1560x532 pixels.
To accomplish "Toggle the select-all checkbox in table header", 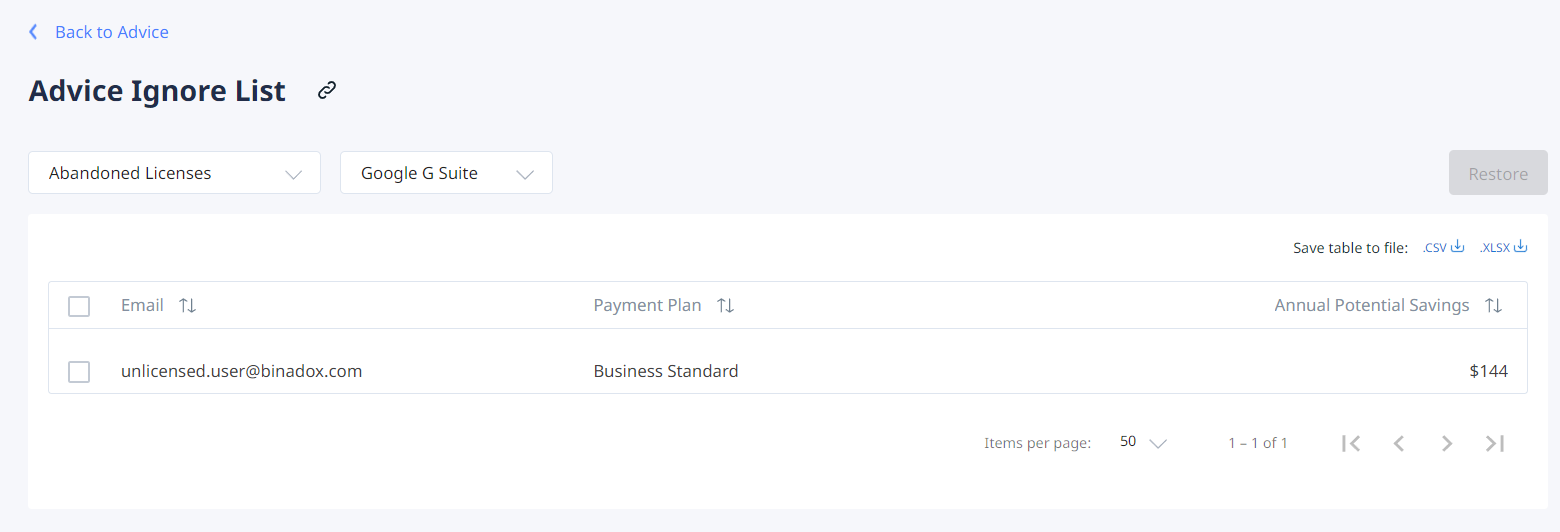I will pyautogui.click(x=79, y=306).
